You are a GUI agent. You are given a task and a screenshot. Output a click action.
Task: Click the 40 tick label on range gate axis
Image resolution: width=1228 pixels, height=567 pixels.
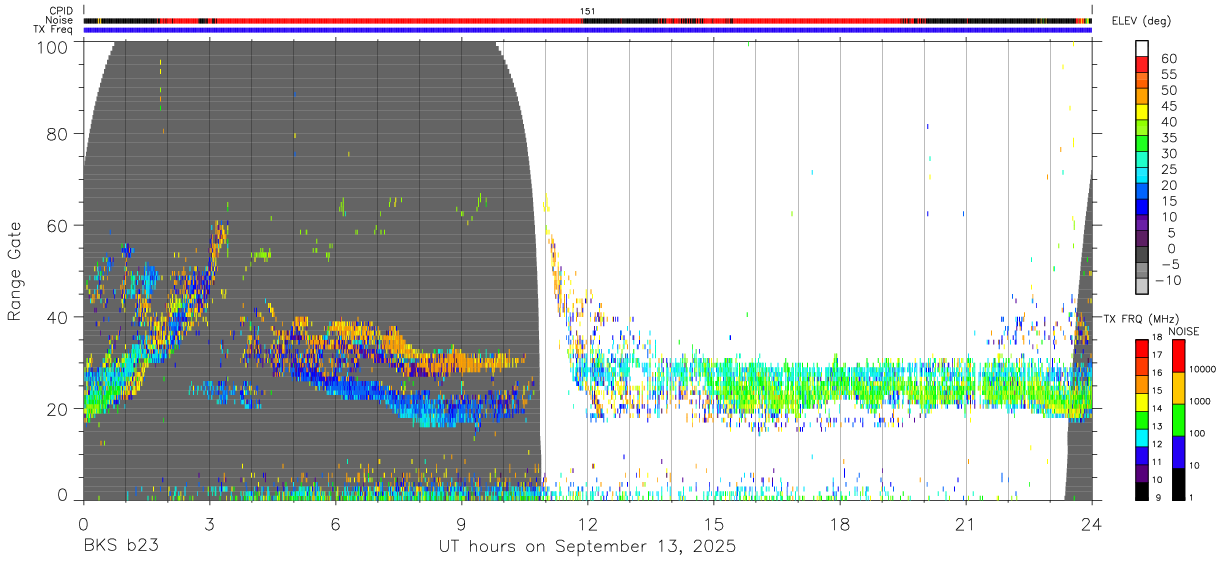click(58, 316)
